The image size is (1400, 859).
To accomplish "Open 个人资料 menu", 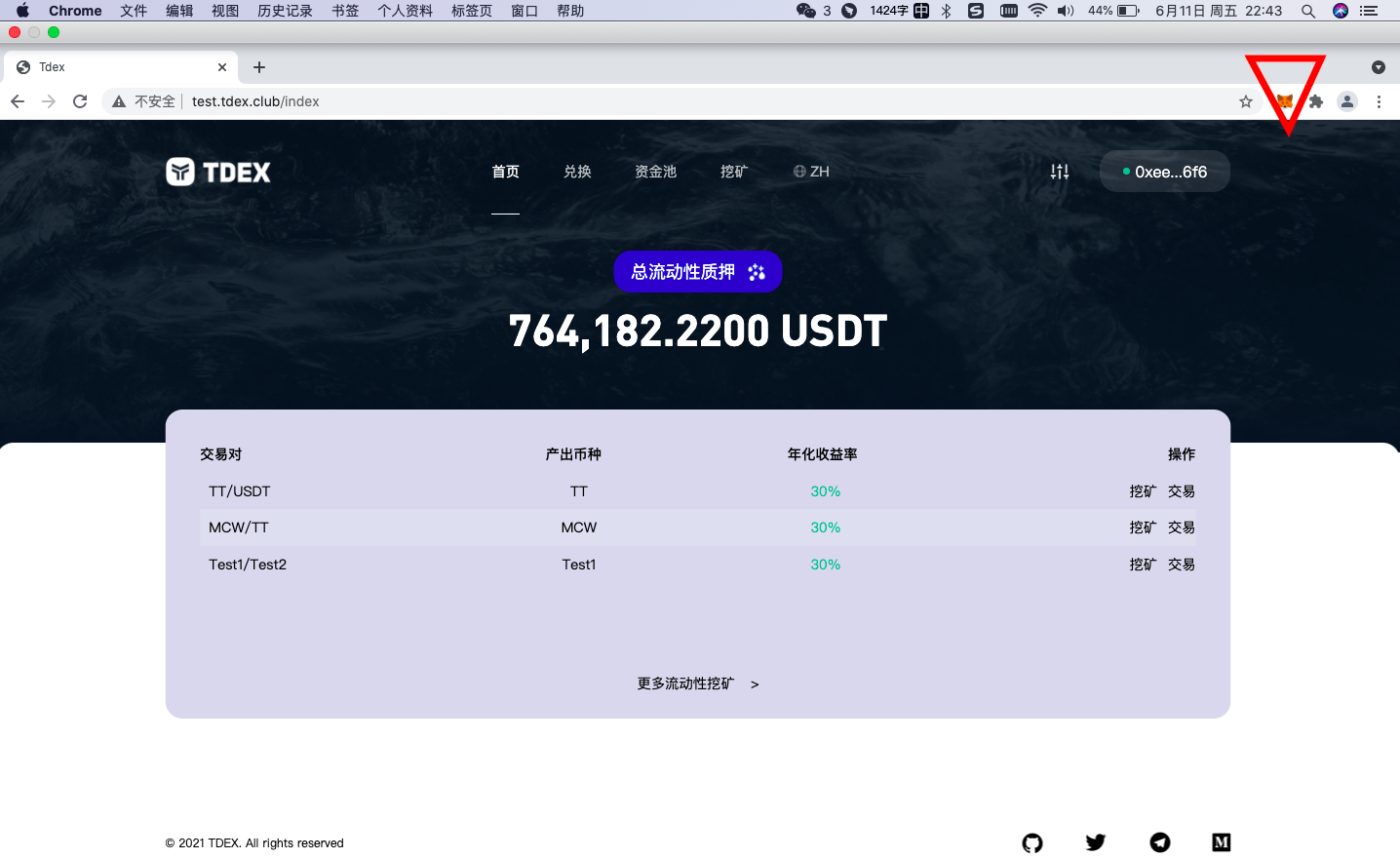I will 405,11.
